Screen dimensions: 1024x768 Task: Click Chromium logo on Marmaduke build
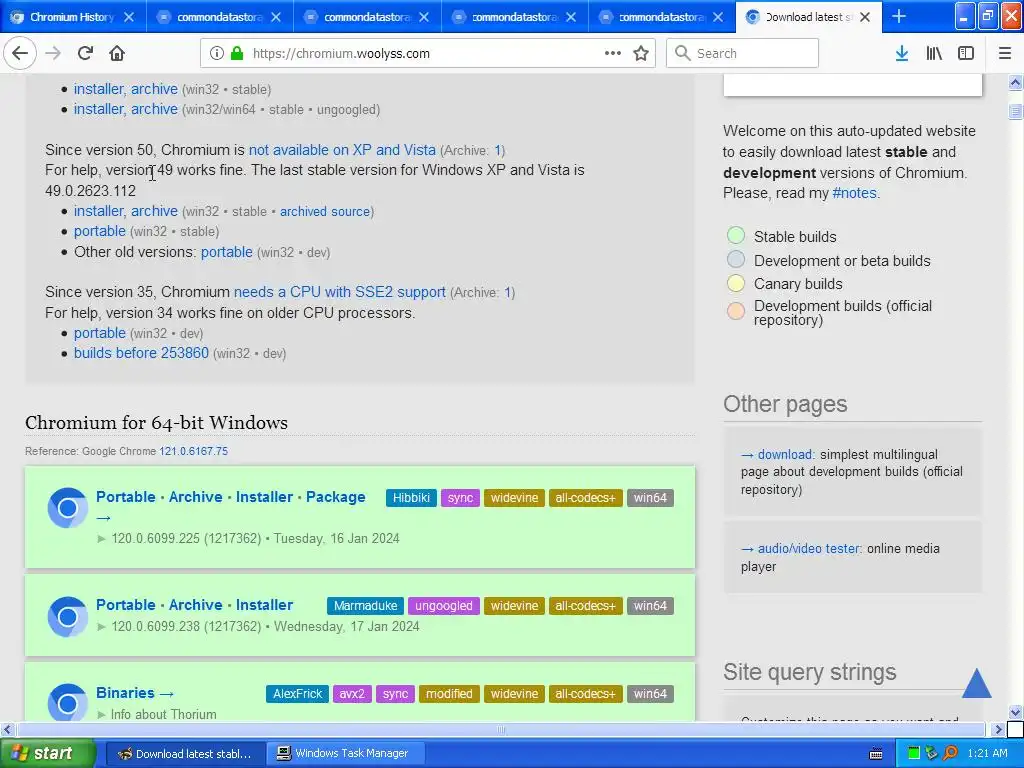pos(67,616)
